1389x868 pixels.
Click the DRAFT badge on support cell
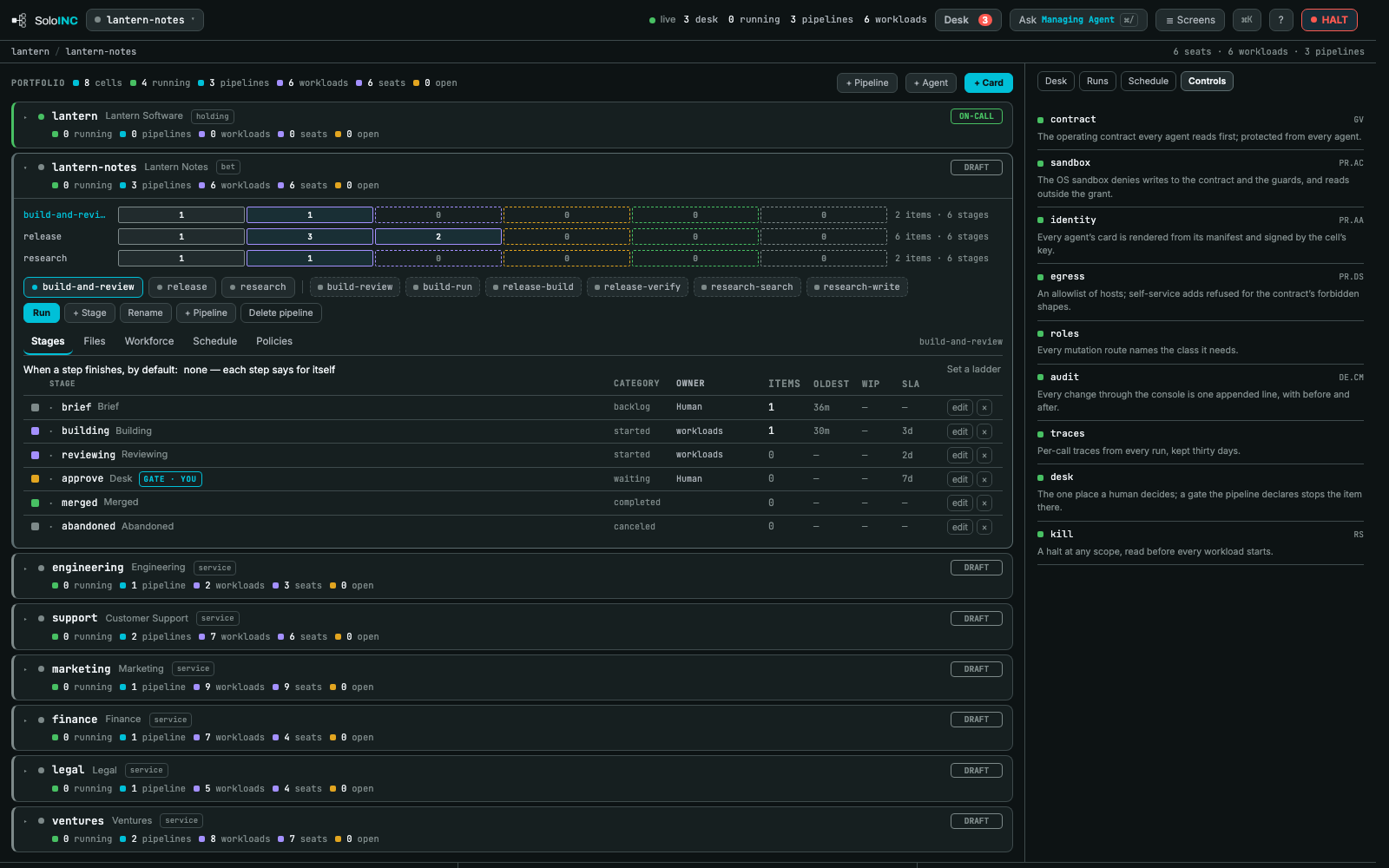[x=977, y=619]
